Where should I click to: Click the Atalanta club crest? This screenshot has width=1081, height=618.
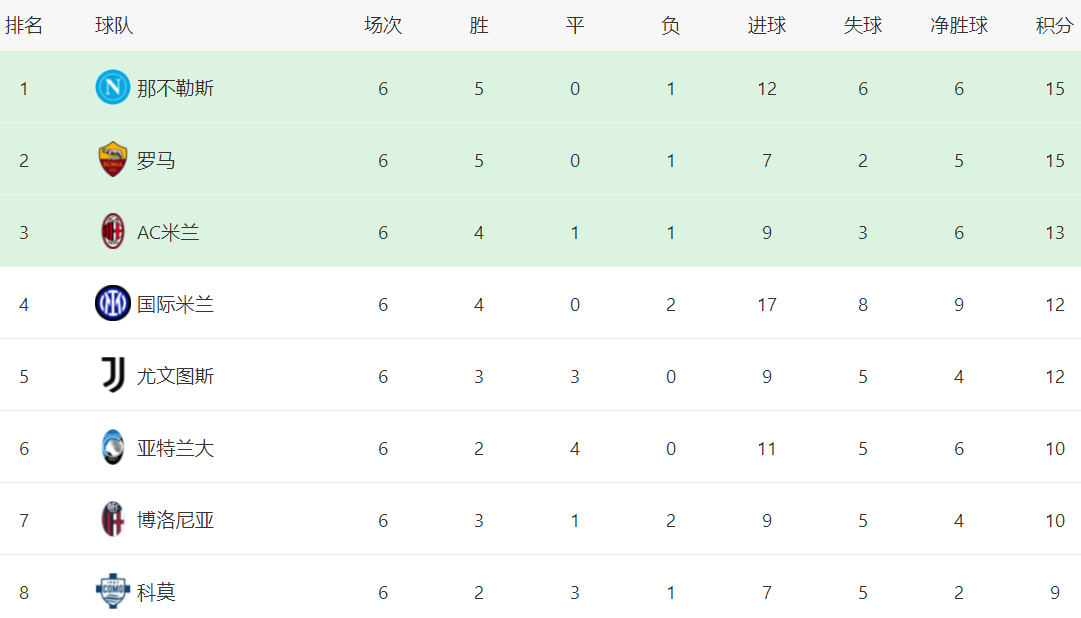pos(112,448)
